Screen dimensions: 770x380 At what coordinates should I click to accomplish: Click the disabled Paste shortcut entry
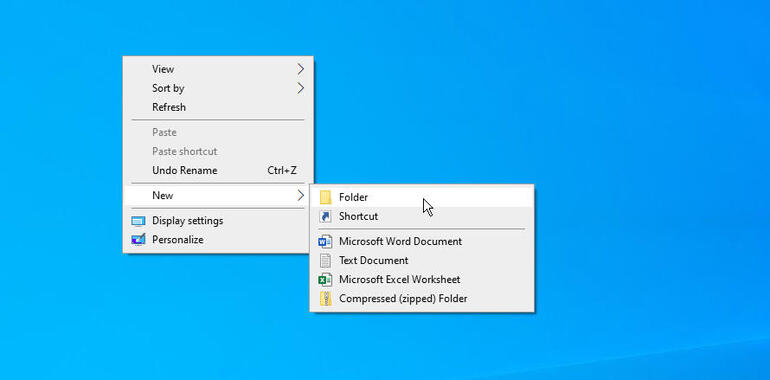[x=218, y=152]
